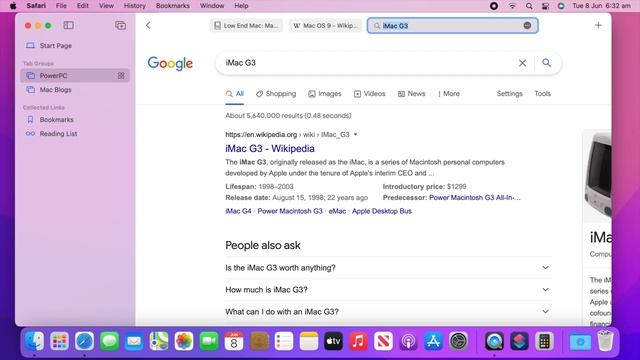Image resolution: width=640 pixels, height=360 pixels.
Task: Open the tab overview grid for PowerPC
Action: (x=121, y=76)
